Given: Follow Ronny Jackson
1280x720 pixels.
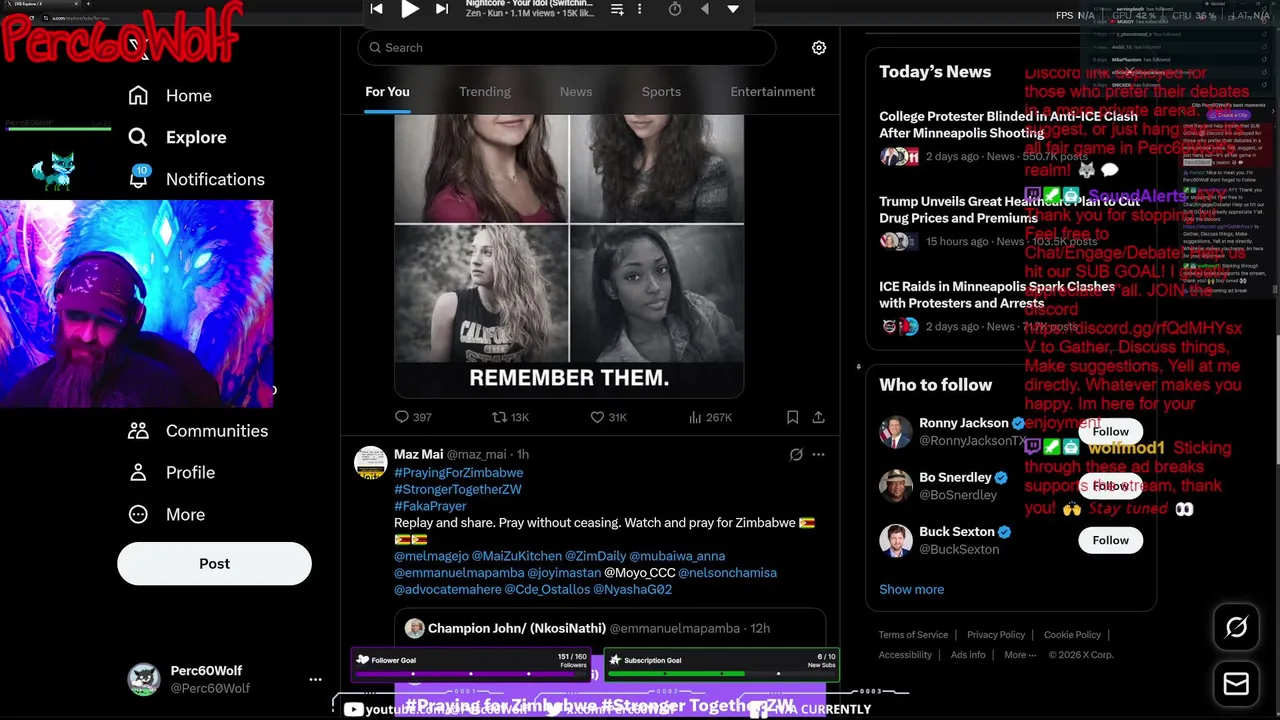Looking at the screenshot, I should coord(1110,432).
